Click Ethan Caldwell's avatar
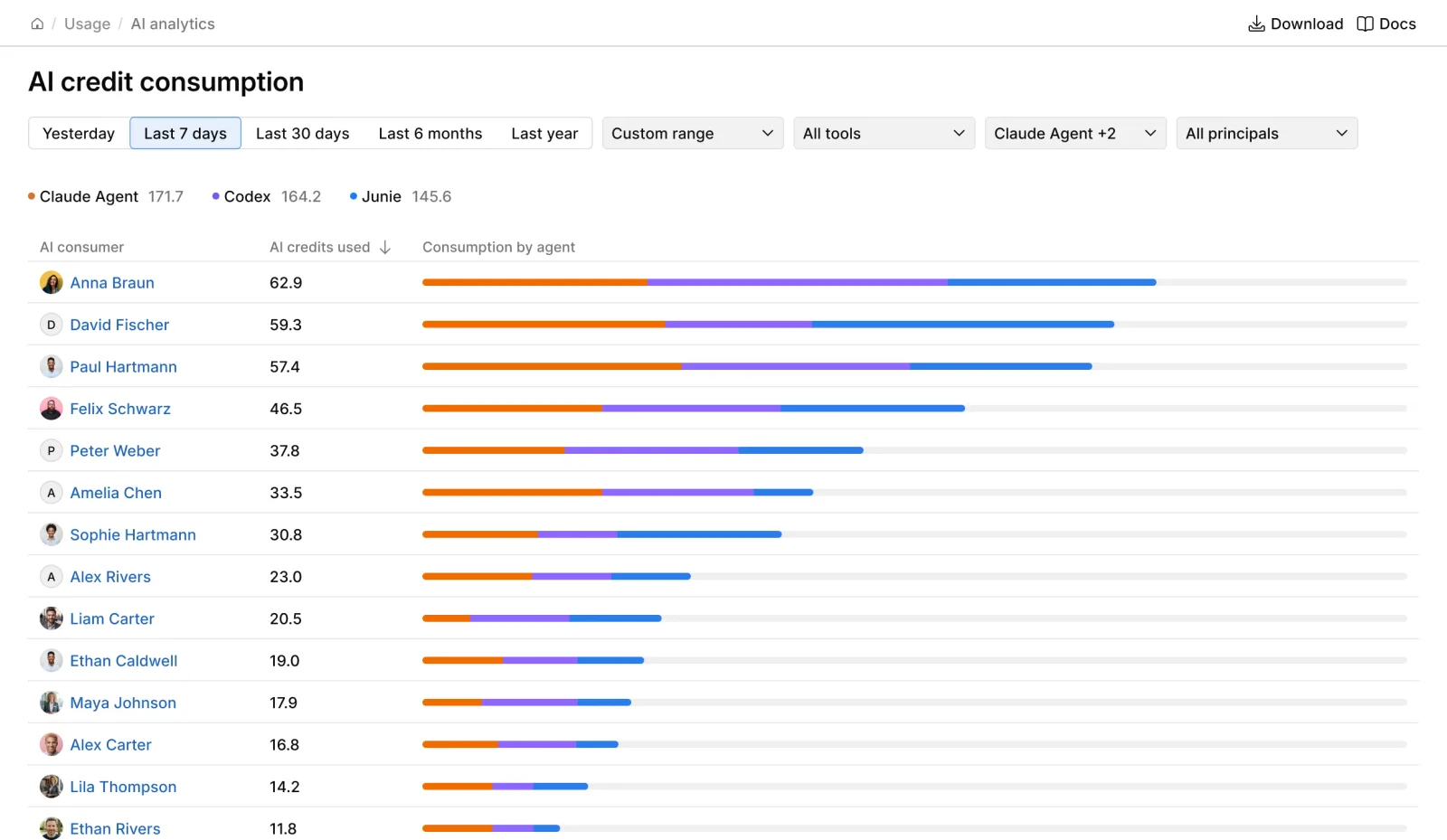This screenshot has width=1447, height=840. [x=52, y=661]
